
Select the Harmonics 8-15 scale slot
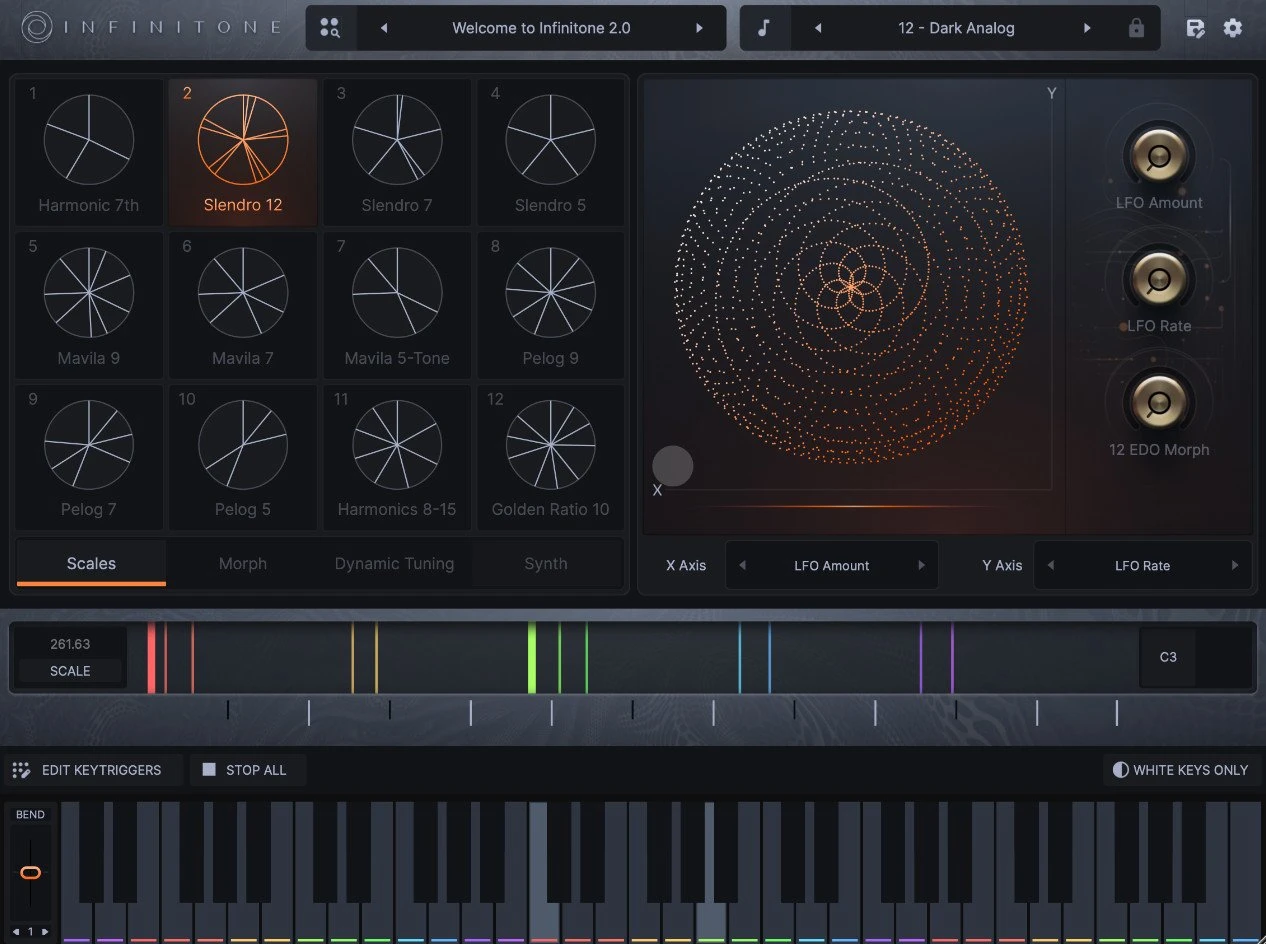click(397, 458)
